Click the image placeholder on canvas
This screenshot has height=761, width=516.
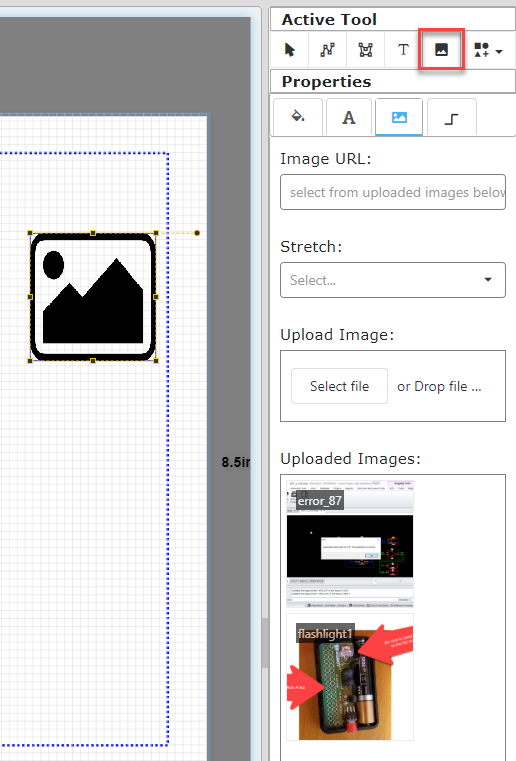(x=93, y=297)
